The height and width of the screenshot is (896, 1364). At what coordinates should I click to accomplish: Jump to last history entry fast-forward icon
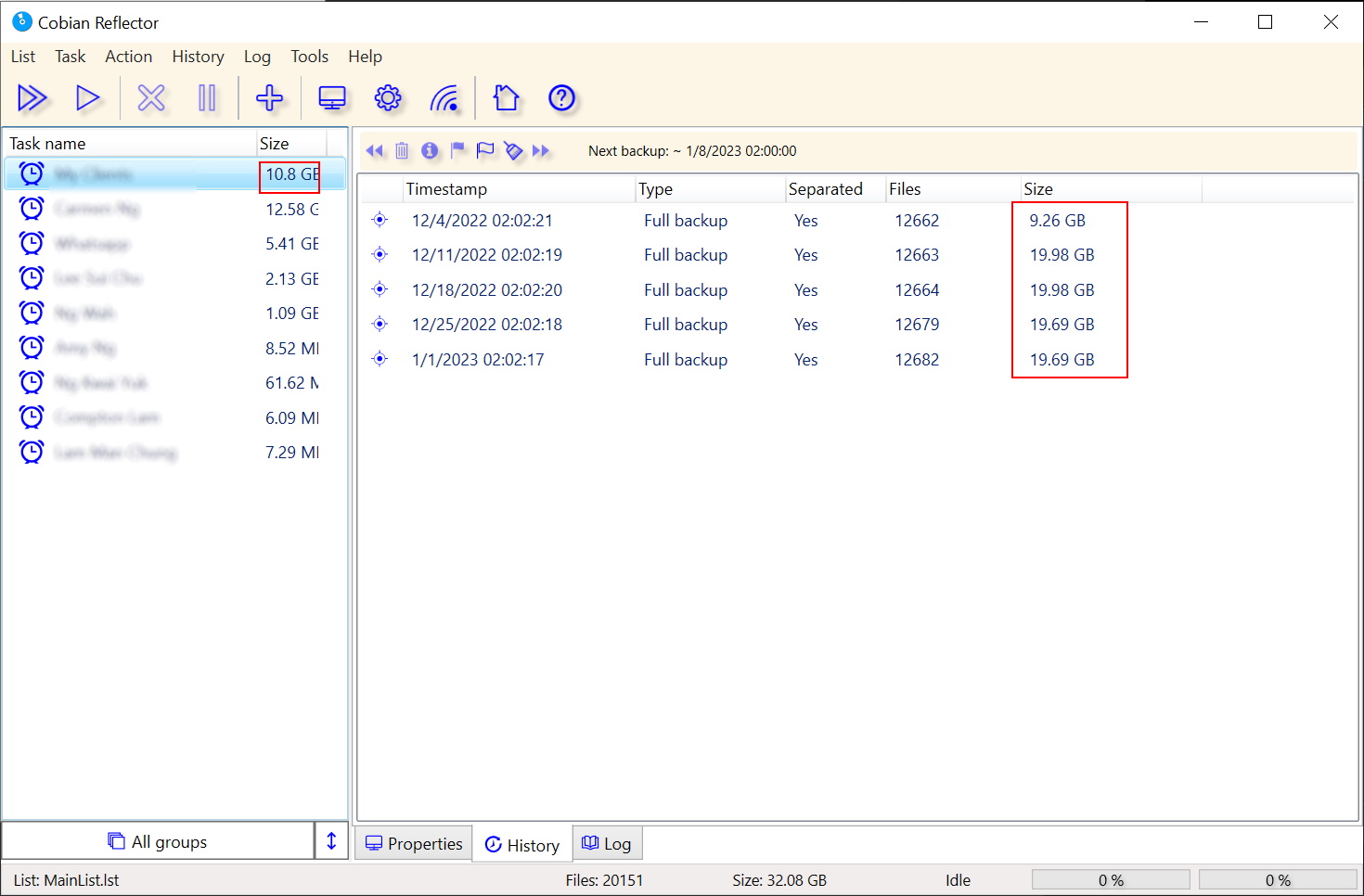(541, 150)
